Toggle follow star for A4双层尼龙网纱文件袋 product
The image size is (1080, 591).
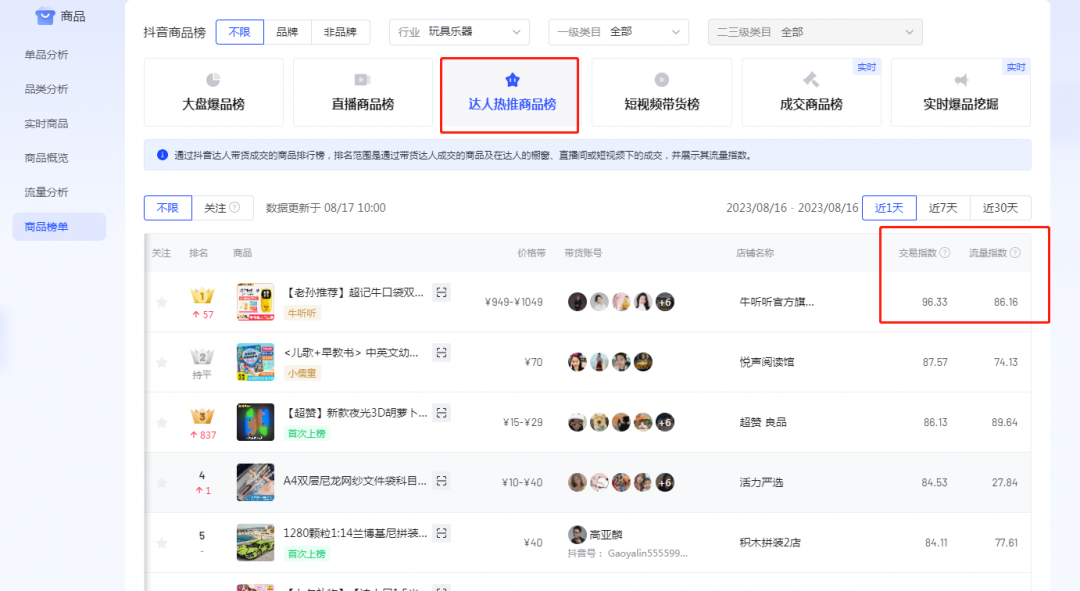click(x=162, y=482)
